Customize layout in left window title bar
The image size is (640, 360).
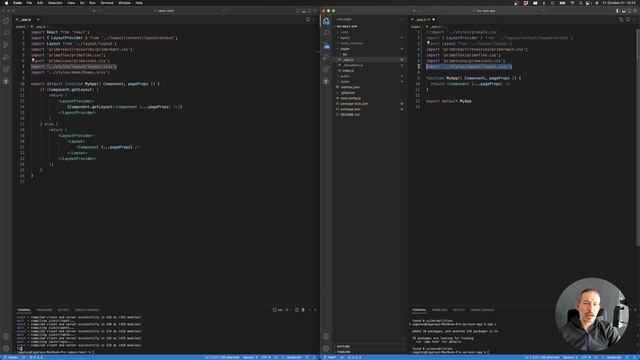pos(315,11)
